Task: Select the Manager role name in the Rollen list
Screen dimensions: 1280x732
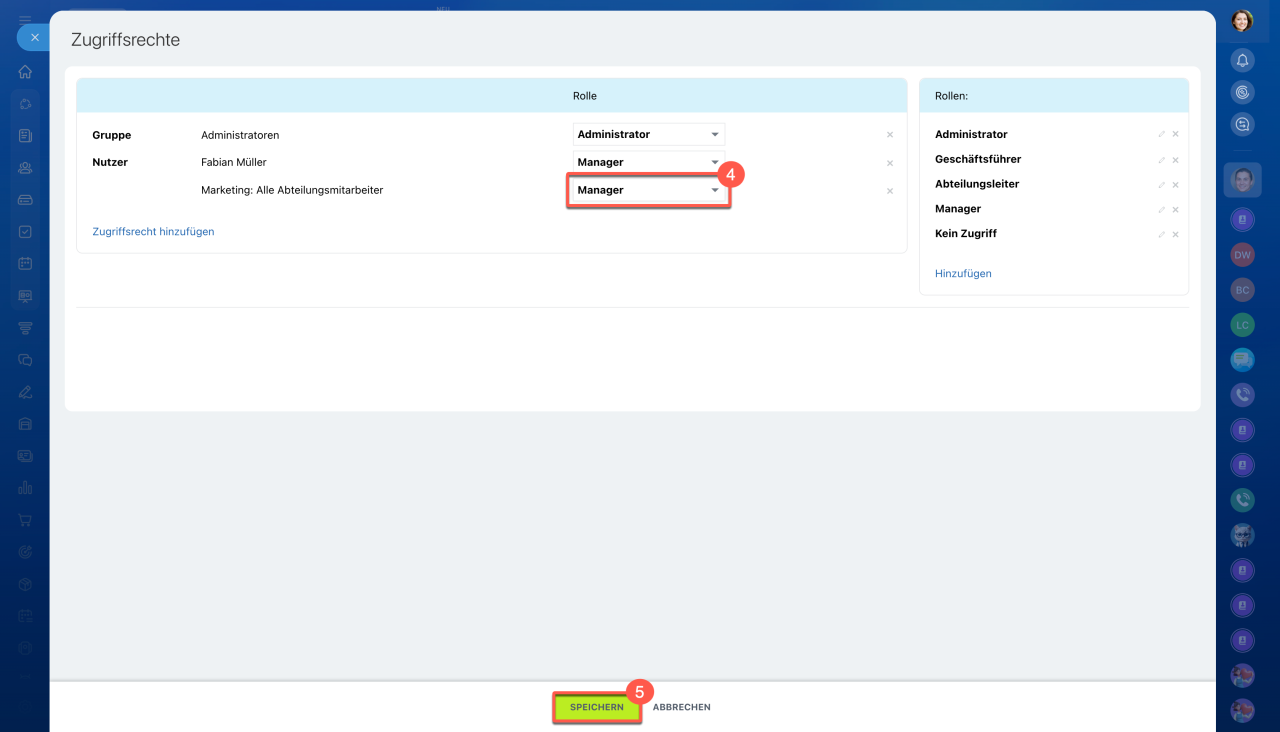Action: [x=958, y=209]
